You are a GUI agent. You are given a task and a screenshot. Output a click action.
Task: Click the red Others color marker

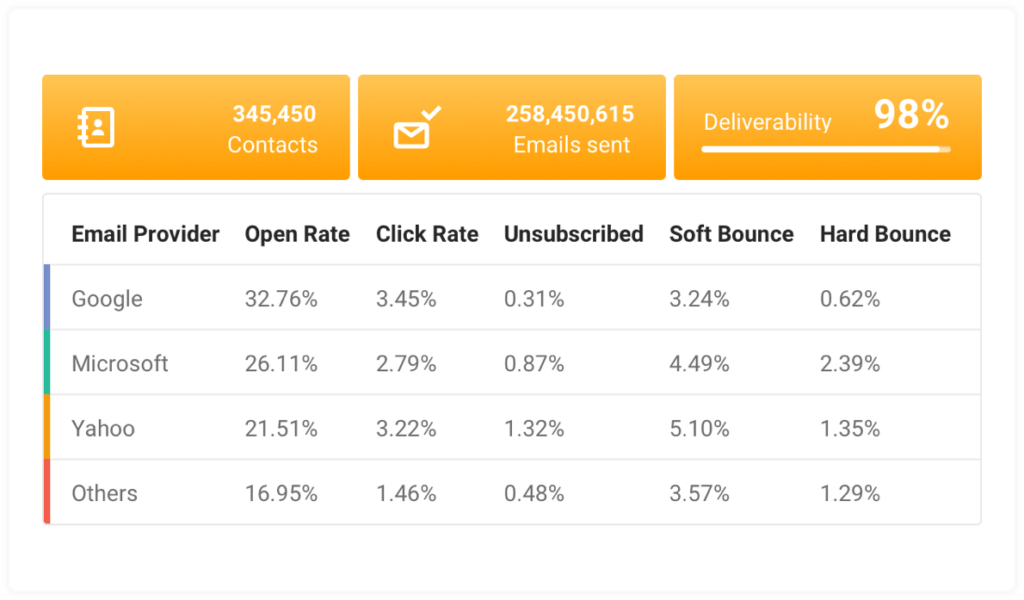pyautogui.click(x=47, y=492)
